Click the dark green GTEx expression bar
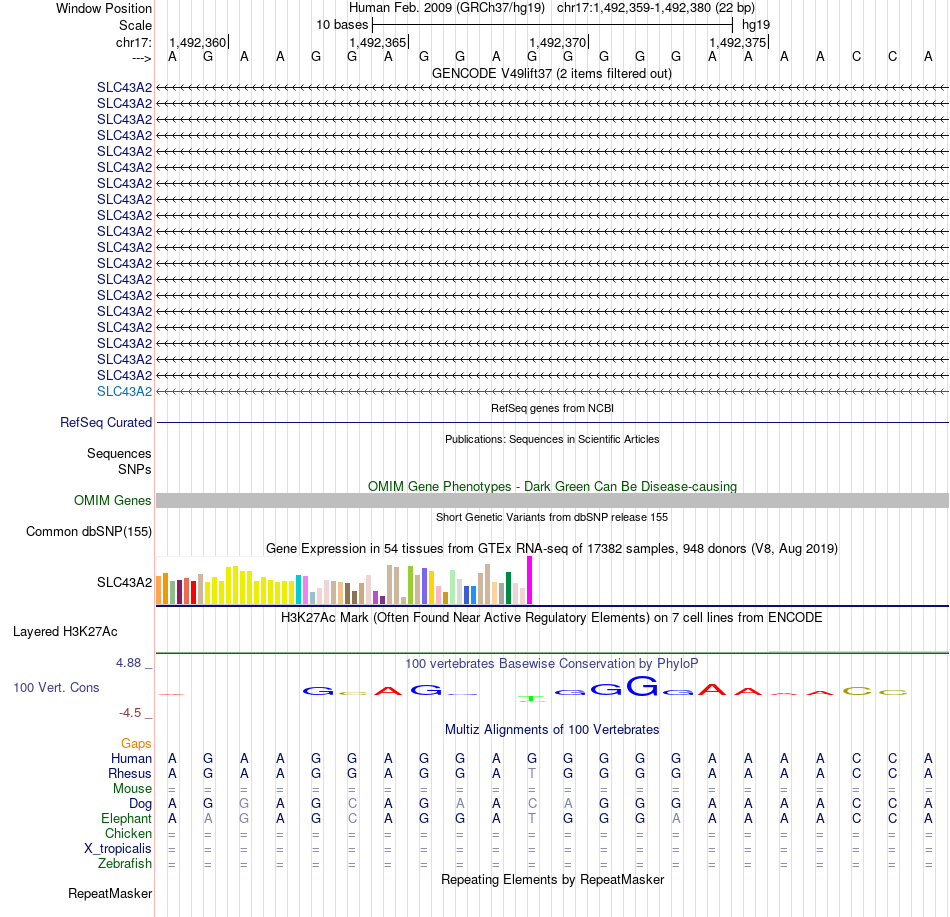 (508, 588)
